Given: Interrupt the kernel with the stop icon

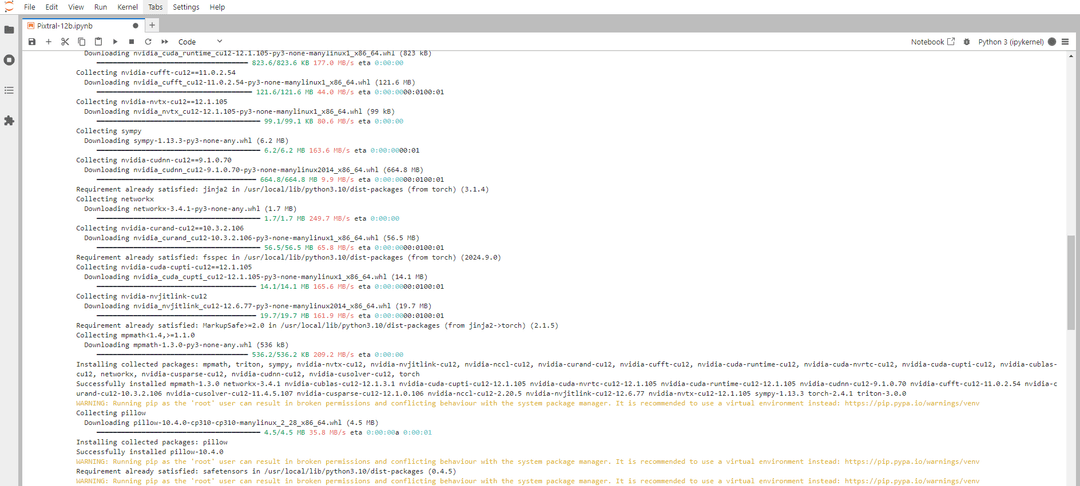Looking at the screenshot, I should pyautogui.click(x=132, y=42).
